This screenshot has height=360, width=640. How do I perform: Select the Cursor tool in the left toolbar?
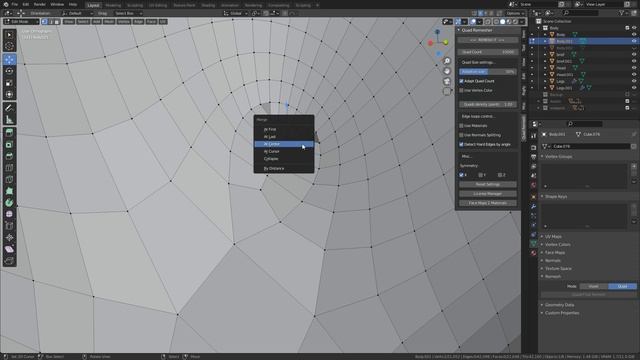9,46
